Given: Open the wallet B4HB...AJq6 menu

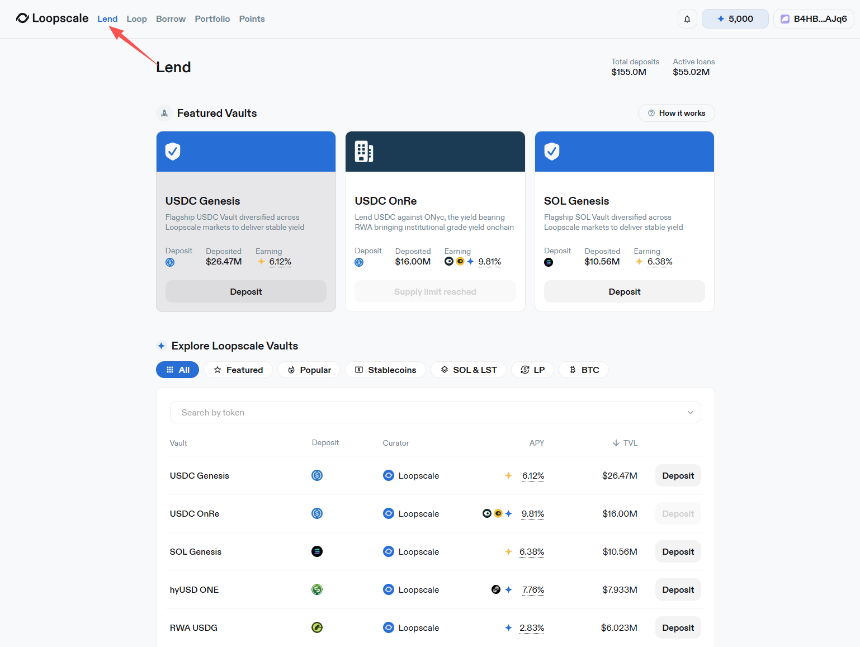Looking at the screenshot, I should click(x=813, y=19).
